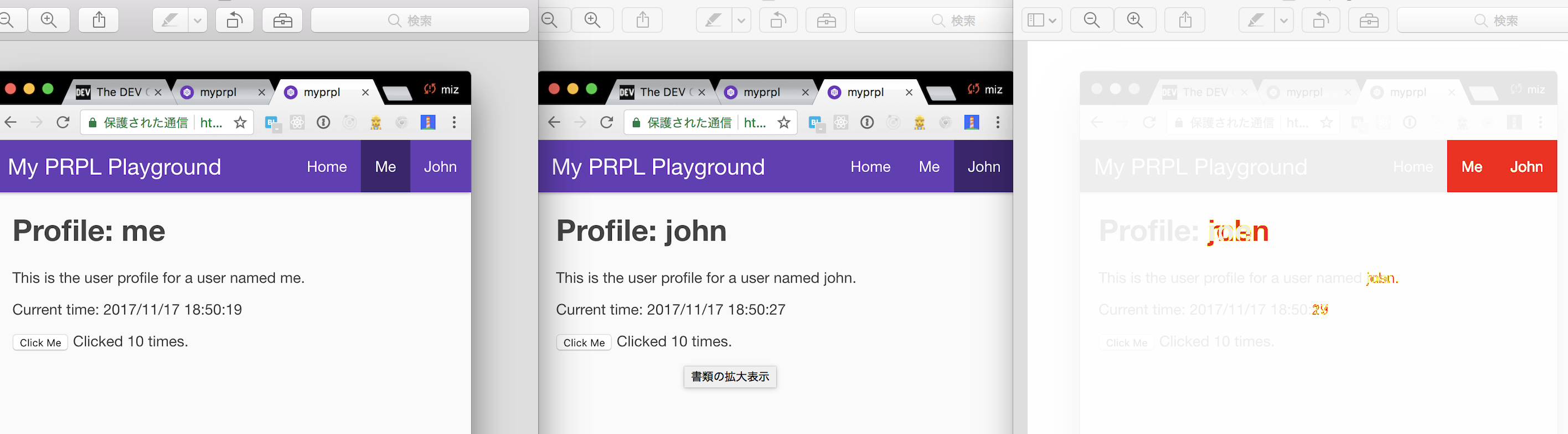
Task: Zoom in on the diff image Preview window
Action: point(1135,20)
